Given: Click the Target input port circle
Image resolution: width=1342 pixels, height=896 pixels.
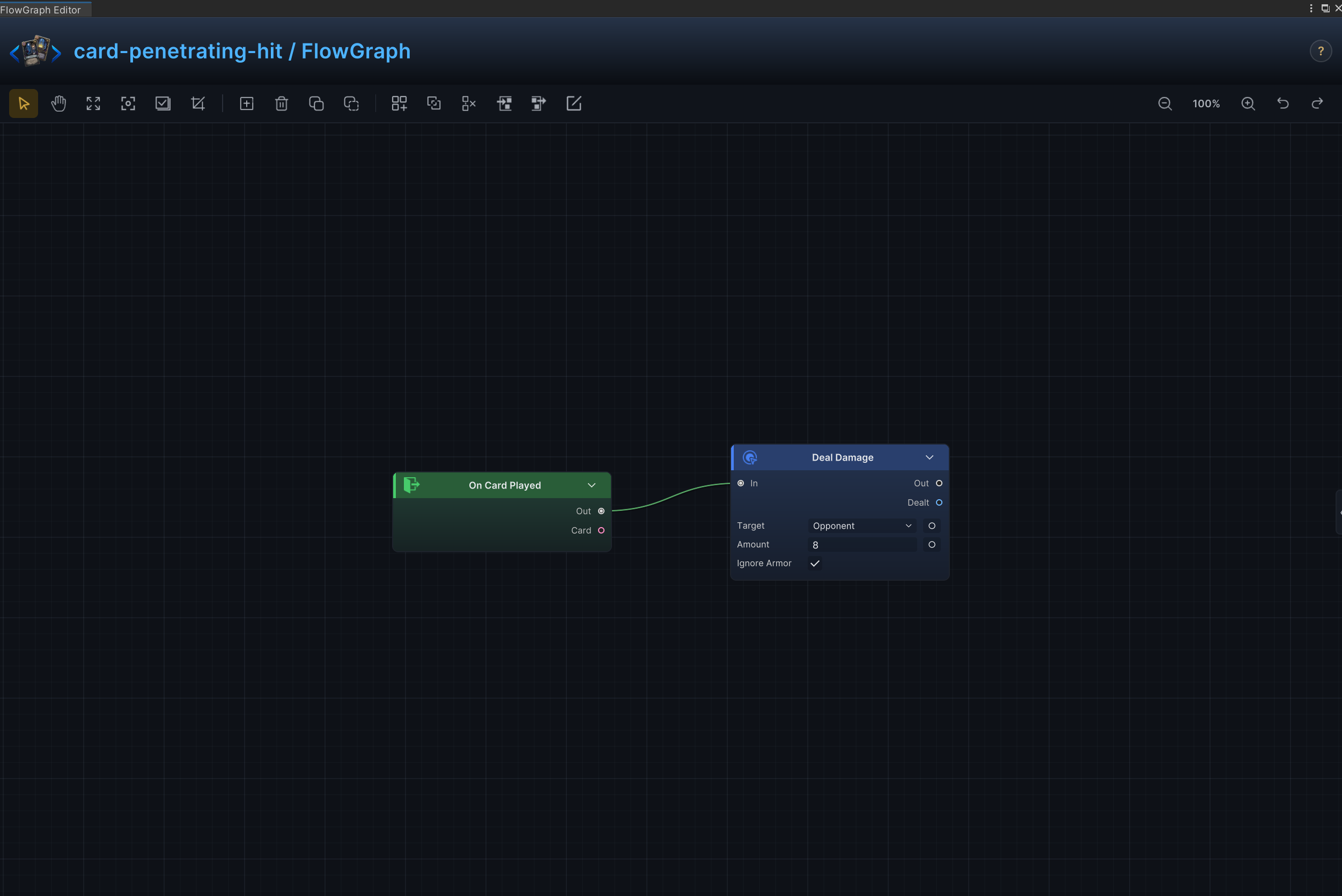Looking at the screenshot, I should pos(932,525).
